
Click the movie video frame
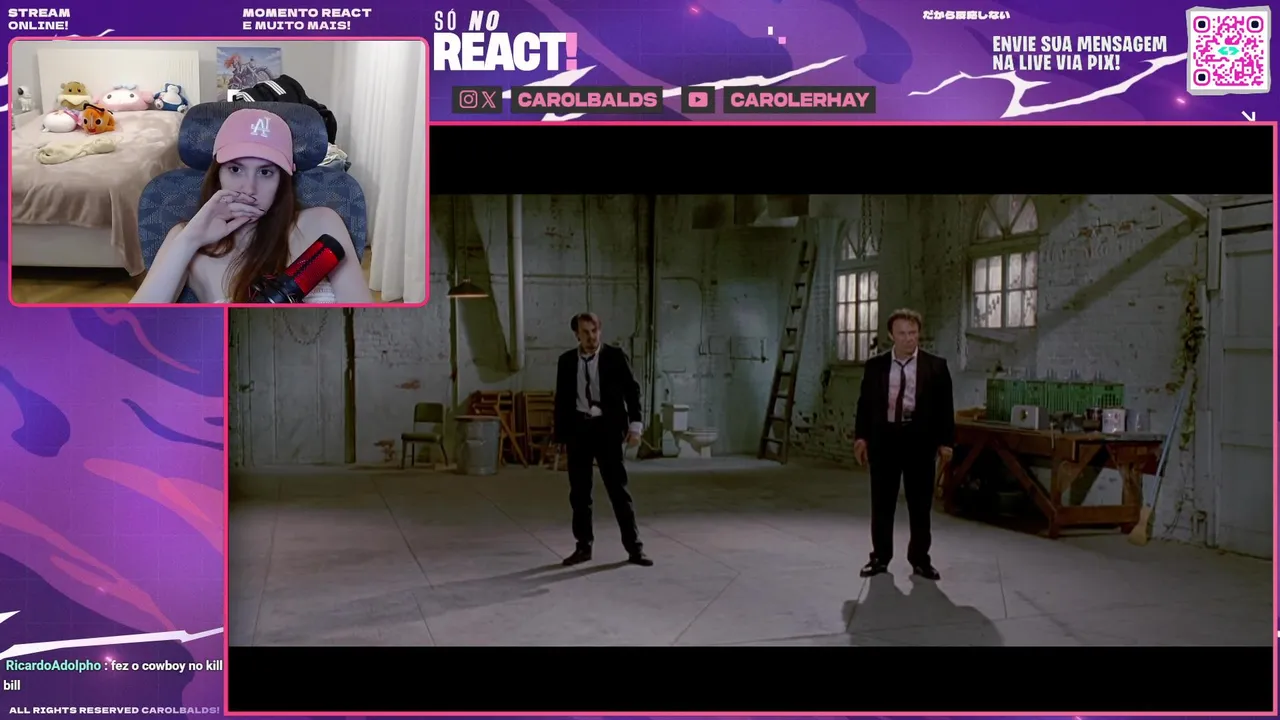752,419
